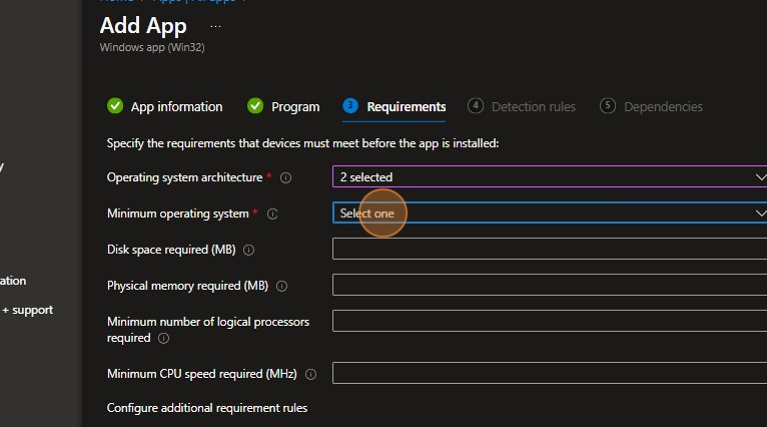Open Tenant administration in the sidebar
This screenshot has width=767, height=427.
(x=13, y=281)
